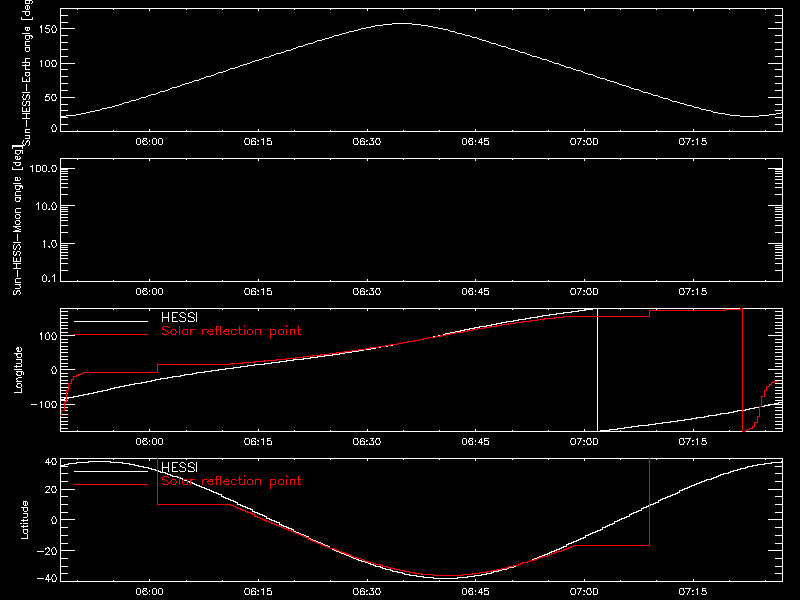Pick 06:15 label under the Moon angle plot
The width and height of the screenshot is (800, 600).
coord(258,292)
